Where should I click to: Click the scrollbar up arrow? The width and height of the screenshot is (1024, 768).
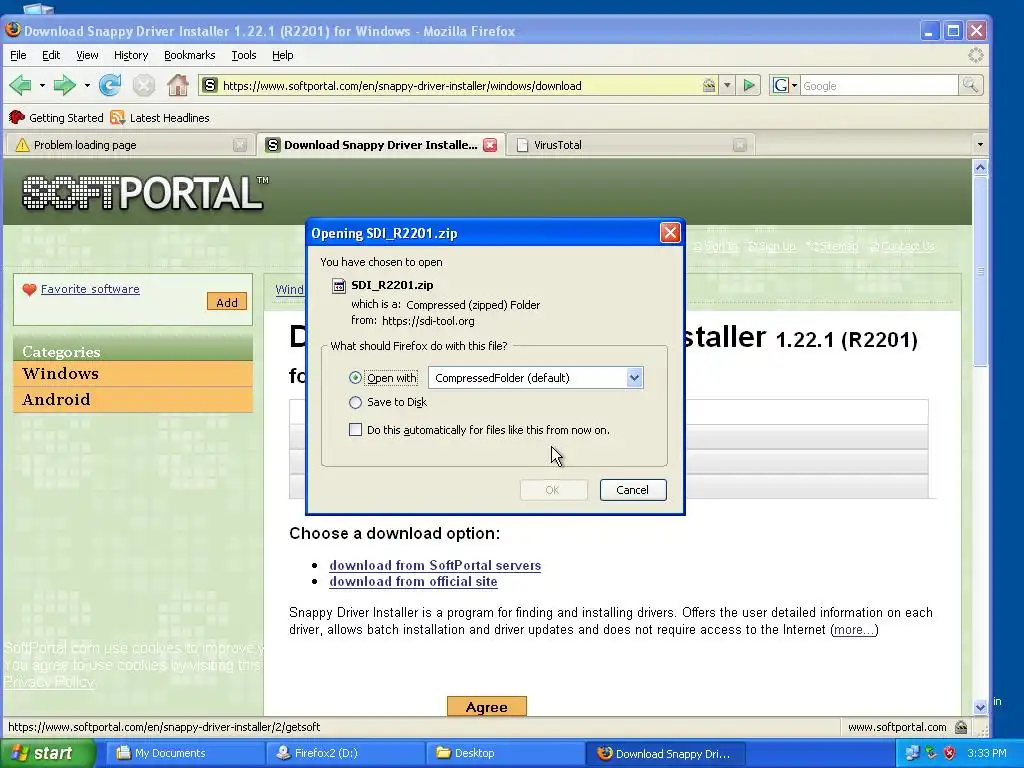tap(980, 168)
